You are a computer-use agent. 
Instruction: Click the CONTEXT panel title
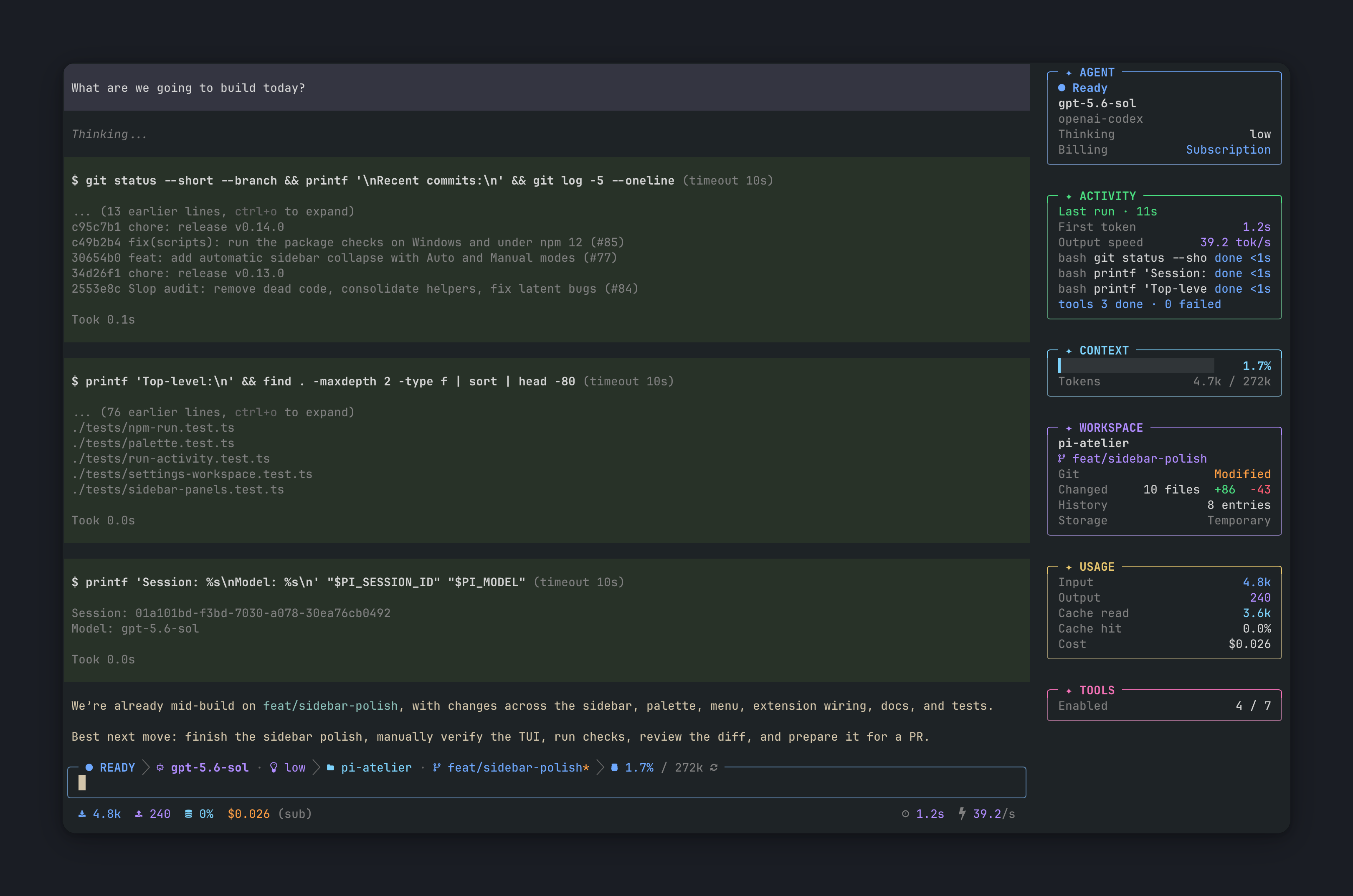pos(1104,350)
